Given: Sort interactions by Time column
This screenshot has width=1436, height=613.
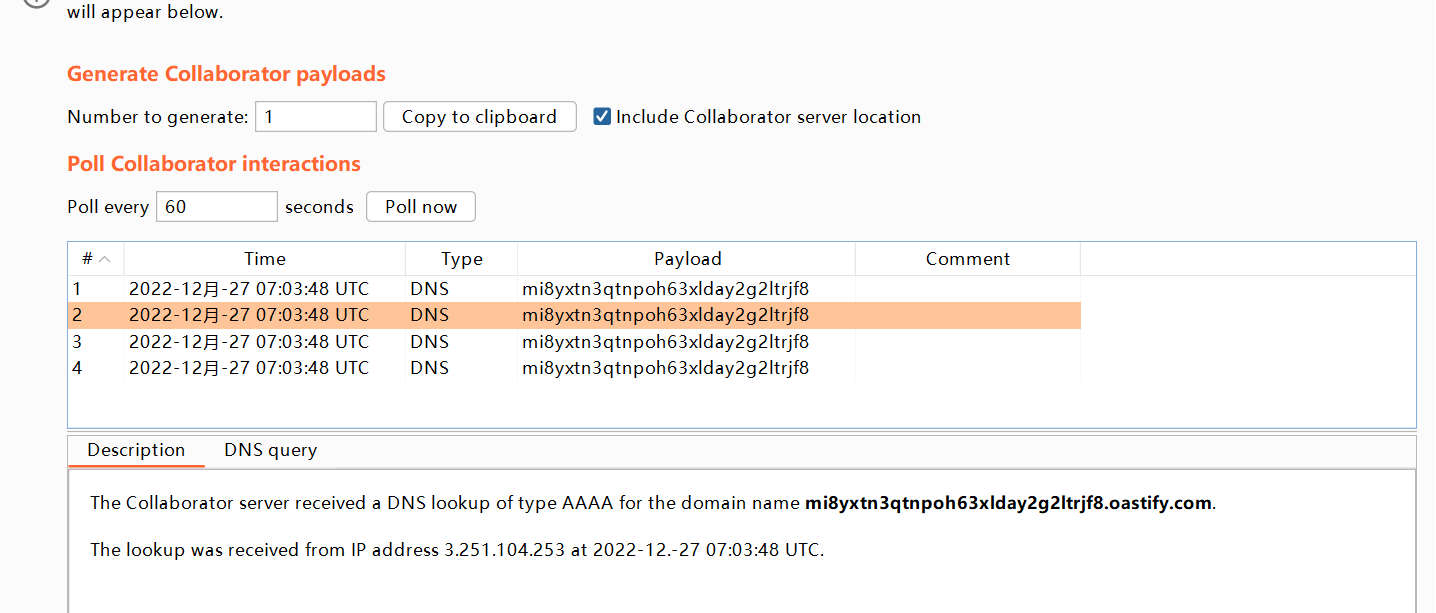Looking at the screenshot, I should (x=265, y=259).
